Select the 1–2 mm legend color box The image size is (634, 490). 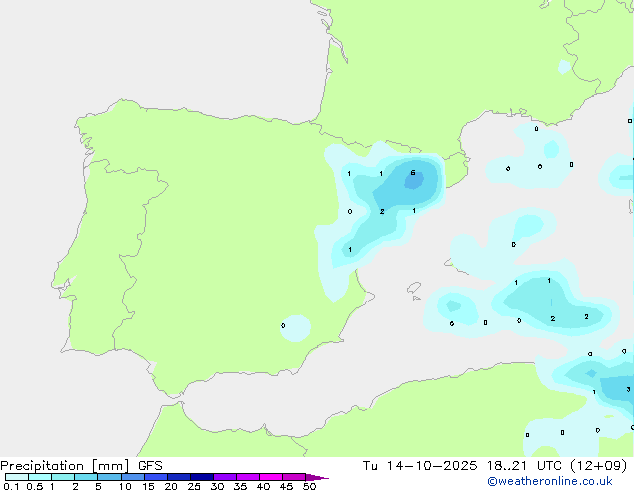(x=63, y=477)
